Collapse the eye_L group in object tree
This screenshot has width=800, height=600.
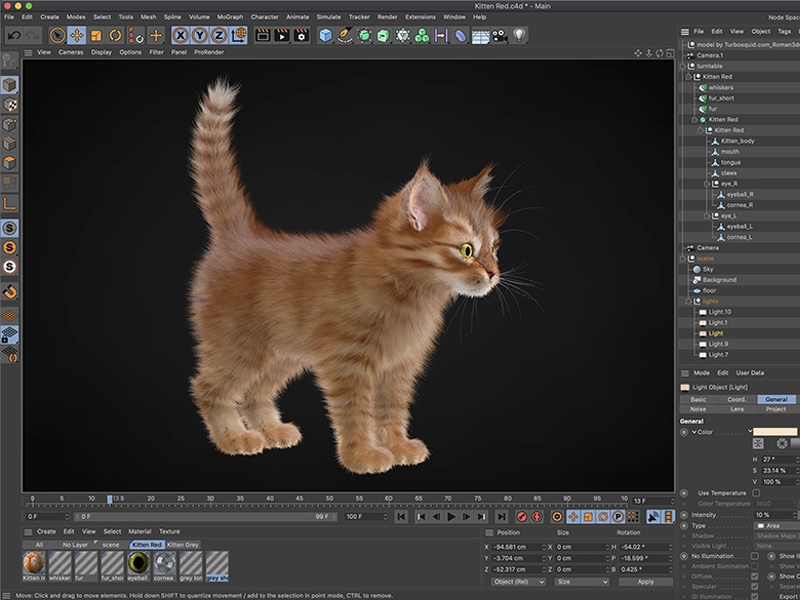(707, 216)
